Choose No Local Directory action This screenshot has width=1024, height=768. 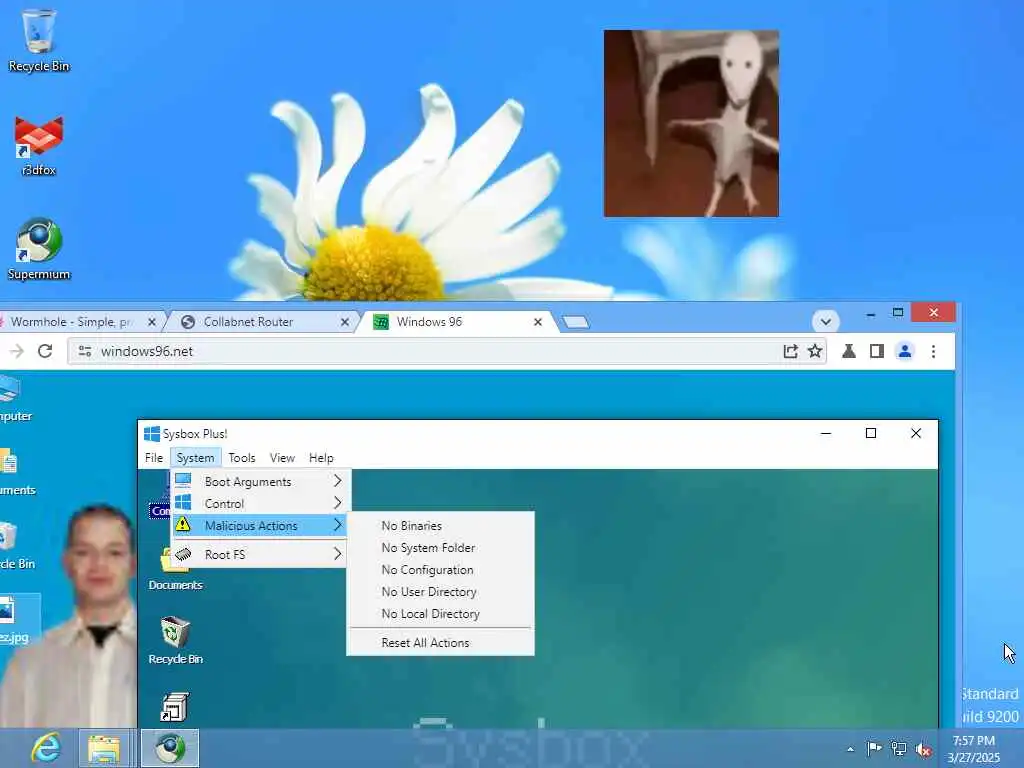(x=441, y=614)
